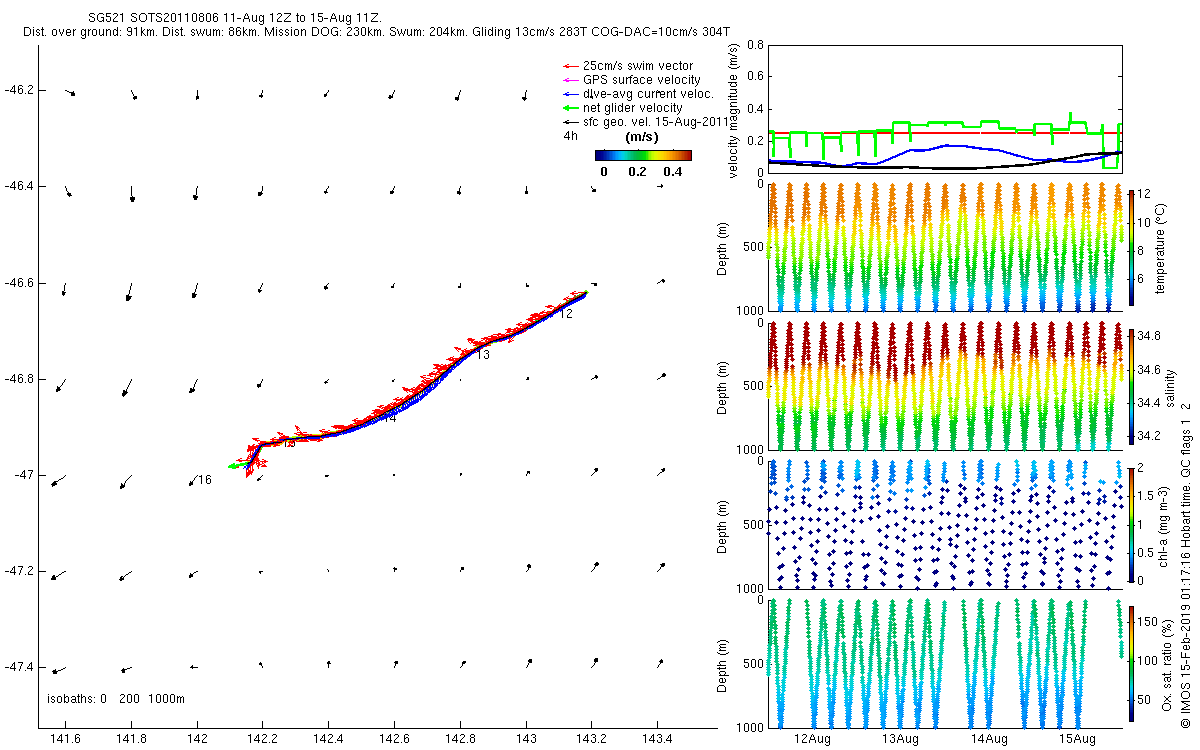The height and width of the screenshot is (750, 1200).
Task: Click the 'net glider velocity' legend label
Action: (633, 108)
